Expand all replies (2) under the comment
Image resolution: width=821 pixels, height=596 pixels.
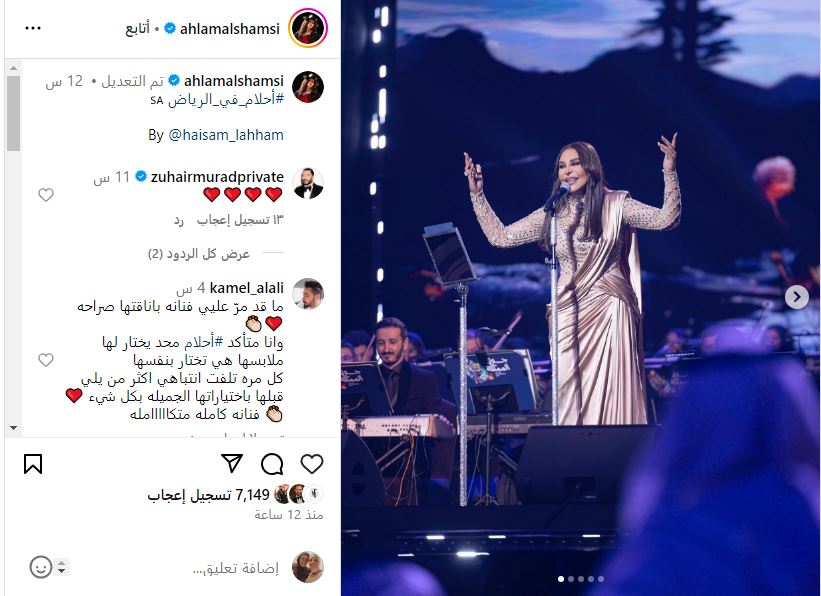point(199,254)
